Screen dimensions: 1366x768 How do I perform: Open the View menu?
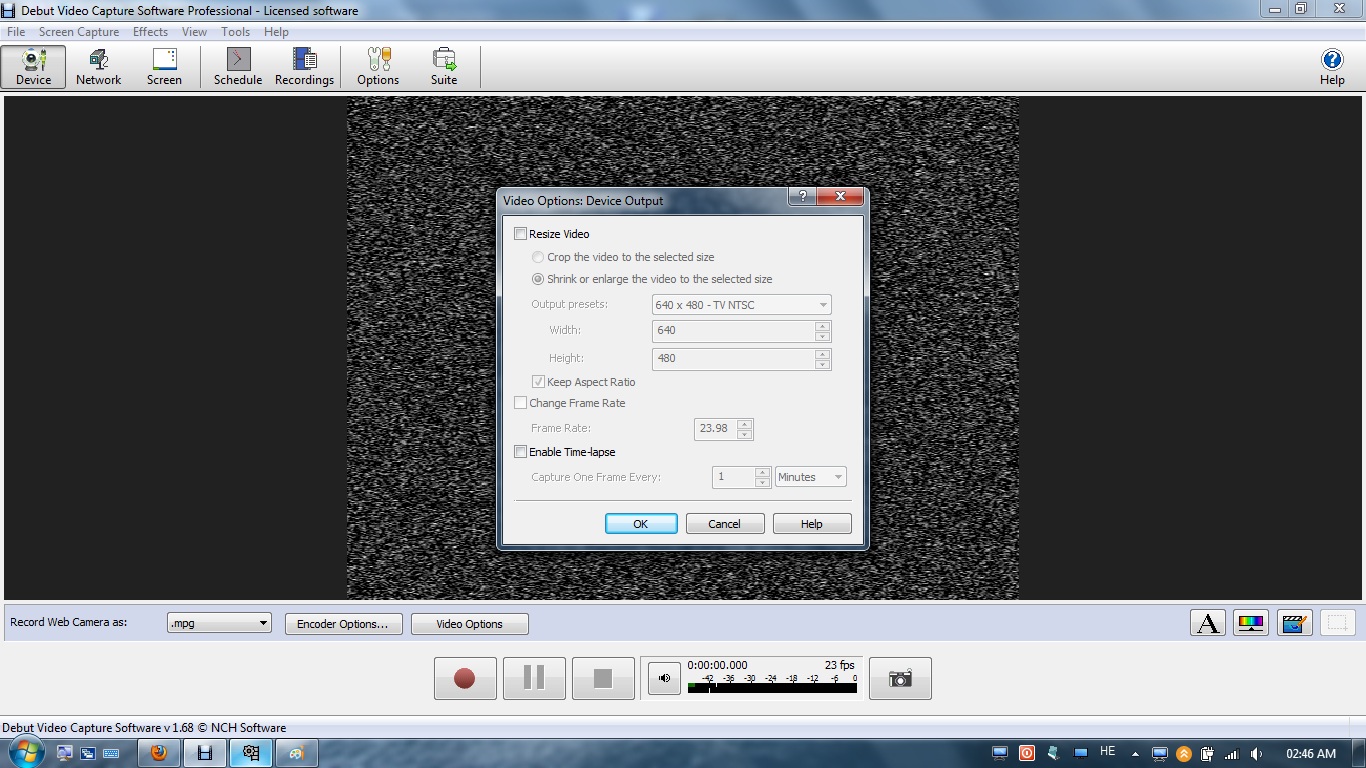pos(194,32)
